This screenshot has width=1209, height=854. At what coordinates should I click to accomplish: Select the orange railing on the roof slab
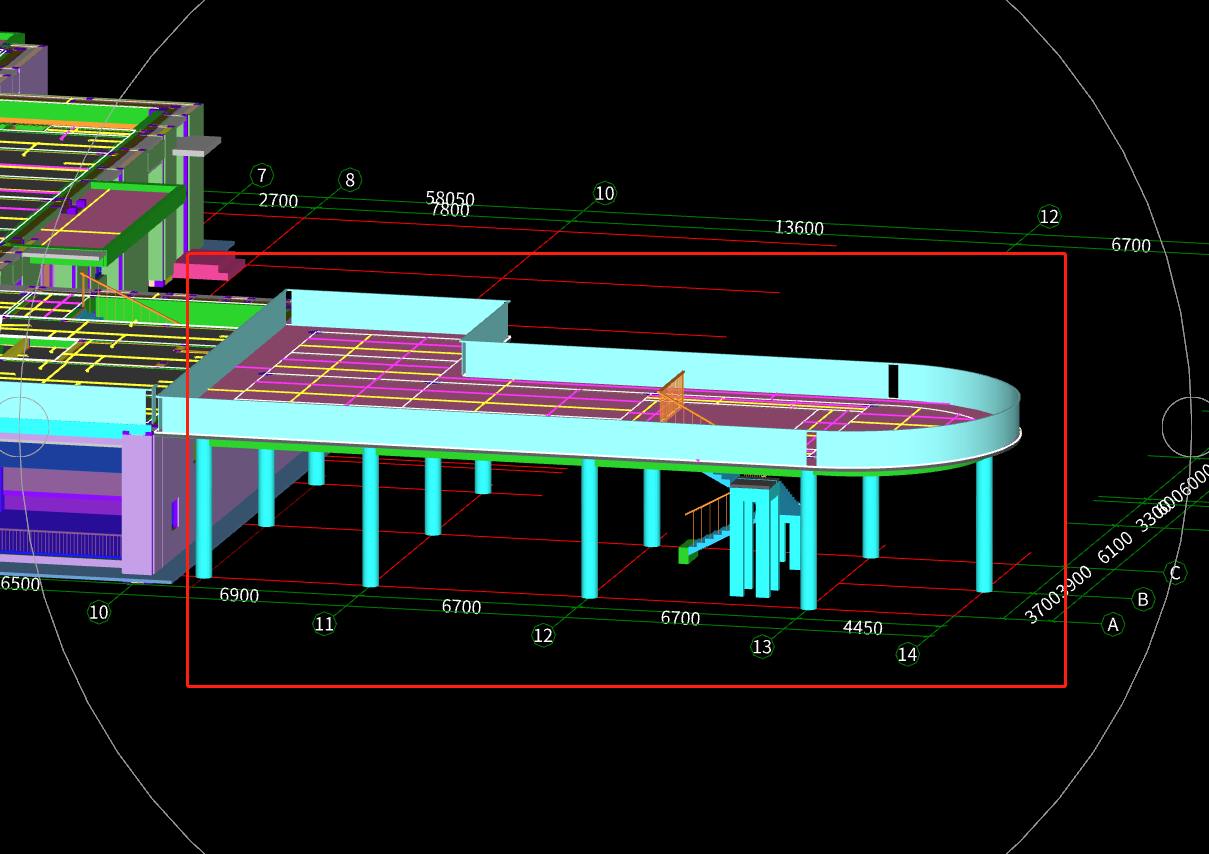click(x=673, y=397)
